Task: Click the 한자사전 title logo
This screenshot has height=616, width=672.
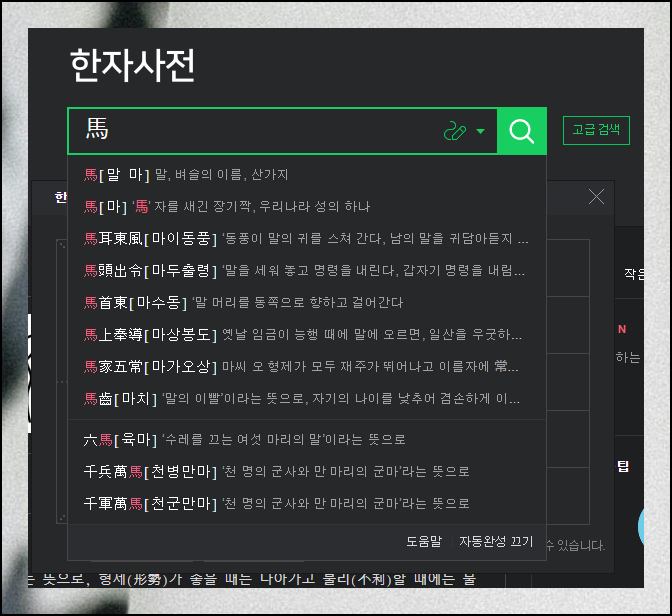Action: click(x=132, y=65)
